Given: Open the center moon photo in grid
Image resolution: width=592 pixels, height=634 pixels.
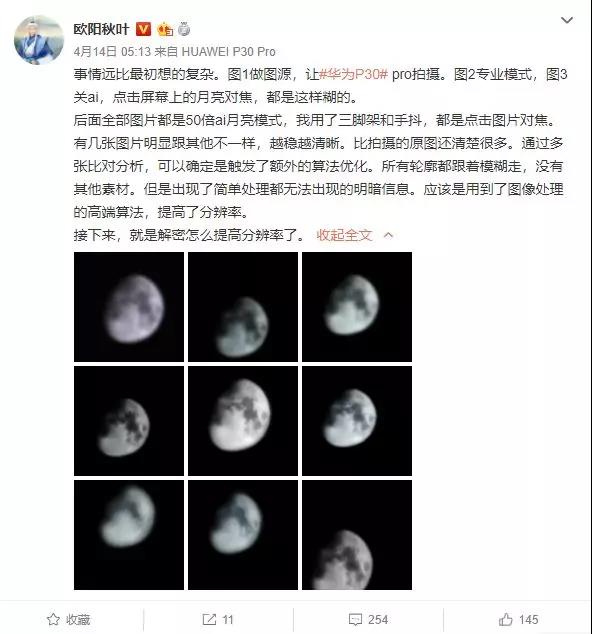Looking at the screenshot, I should [x=243, y=421].
